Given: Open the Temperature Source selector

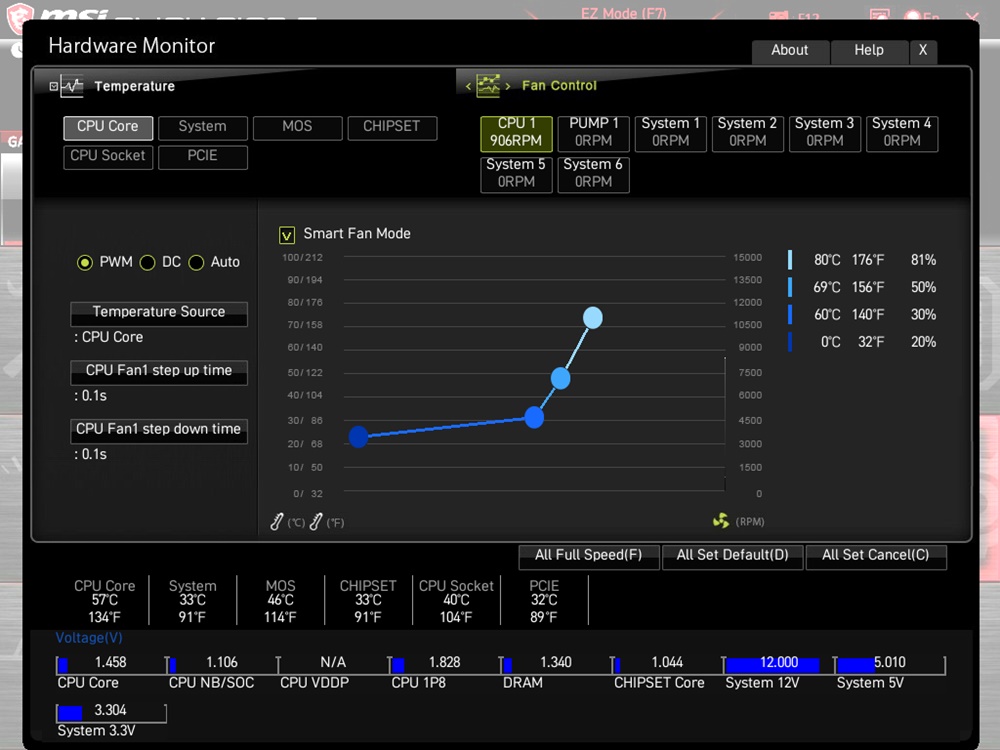Looking at the screenshot, I should click(x=159, y=313).
